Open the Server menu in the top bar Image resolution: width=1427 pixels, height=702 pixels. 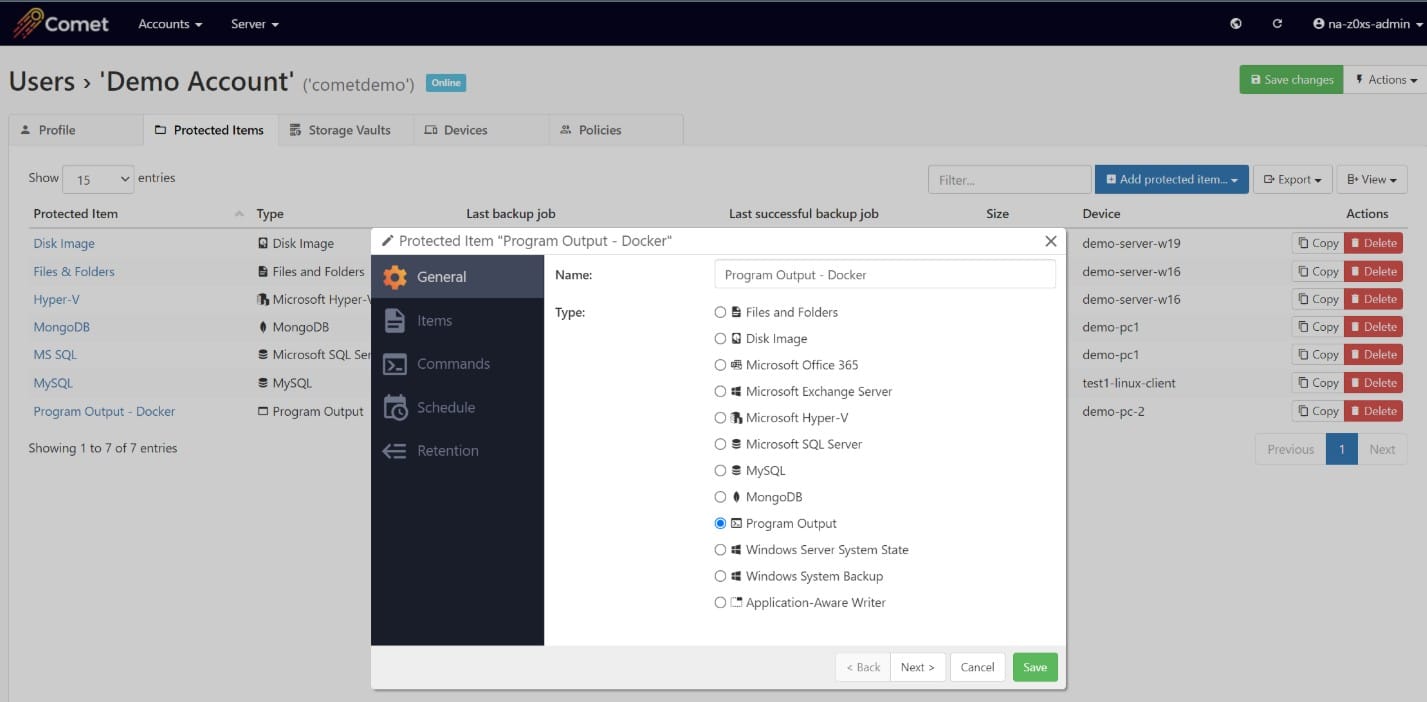[253, 23]
